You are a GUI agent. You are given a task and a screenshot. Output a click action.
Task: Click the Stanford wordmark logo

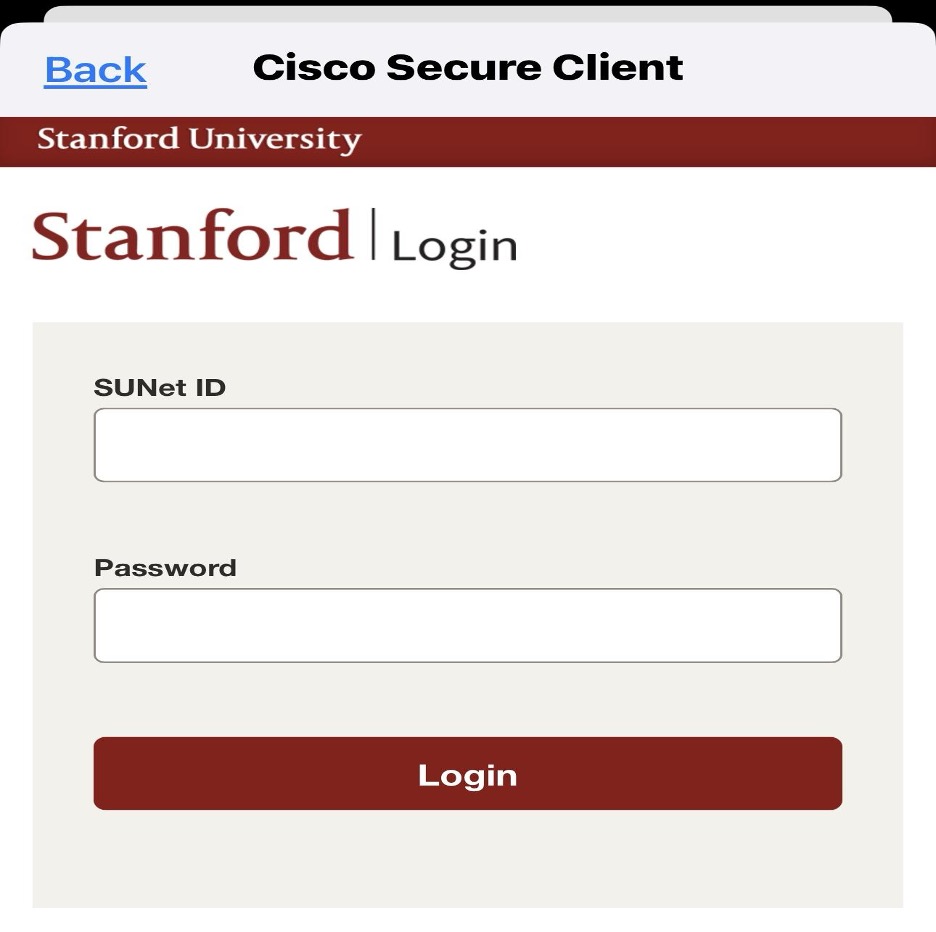(190, 237)
